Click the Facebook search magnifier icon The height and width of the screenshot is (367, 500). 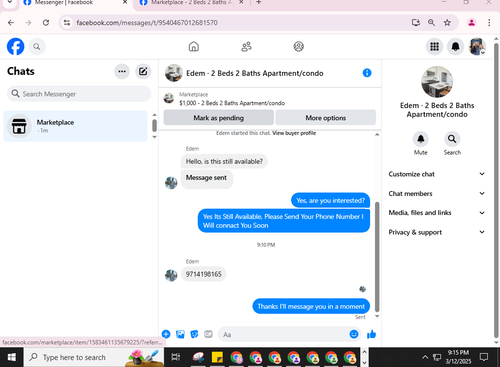[x=37, y=47]
